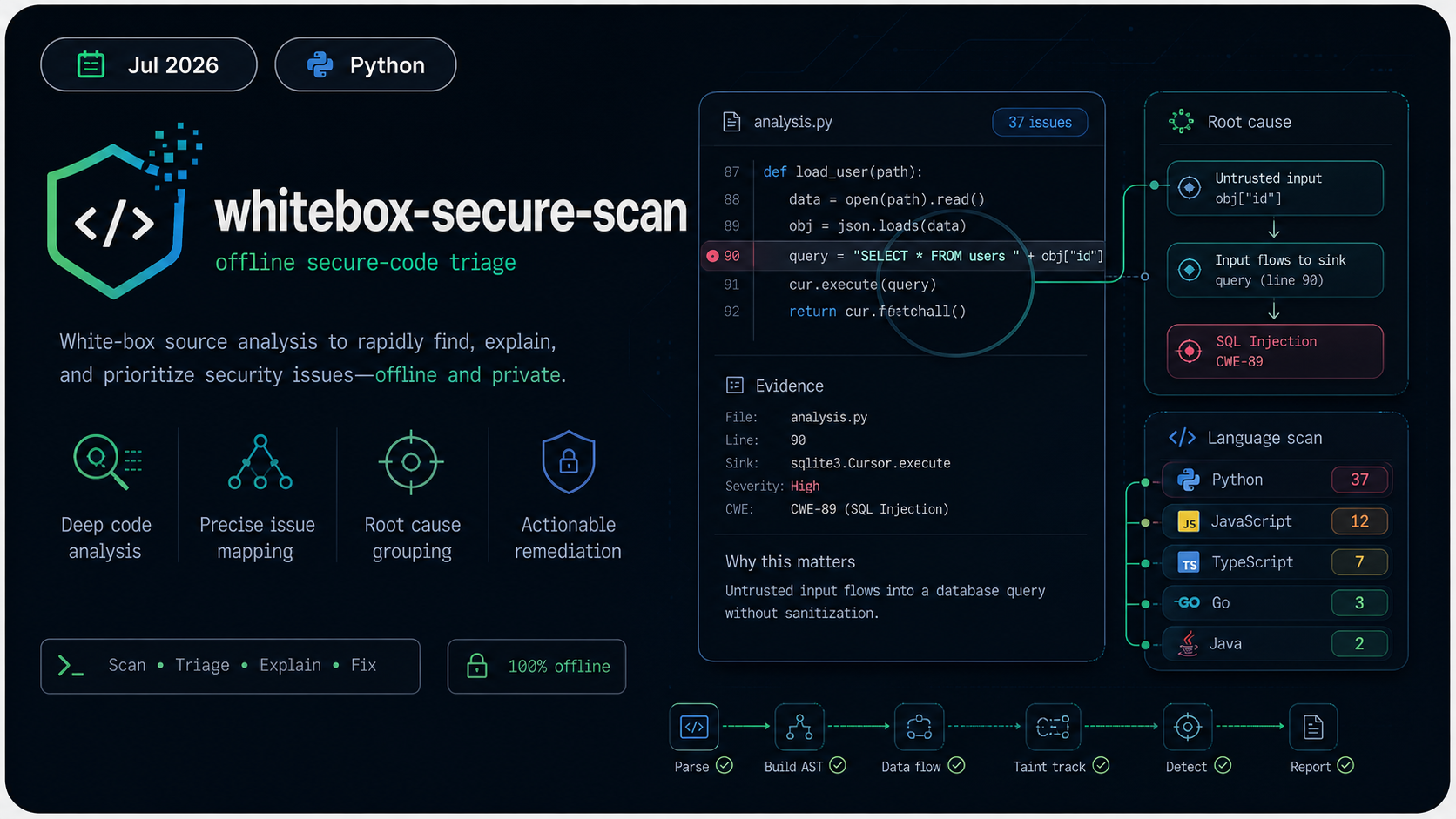
Task: Select the Deep code analysis magnifier icon
Action: pos(106,461)
